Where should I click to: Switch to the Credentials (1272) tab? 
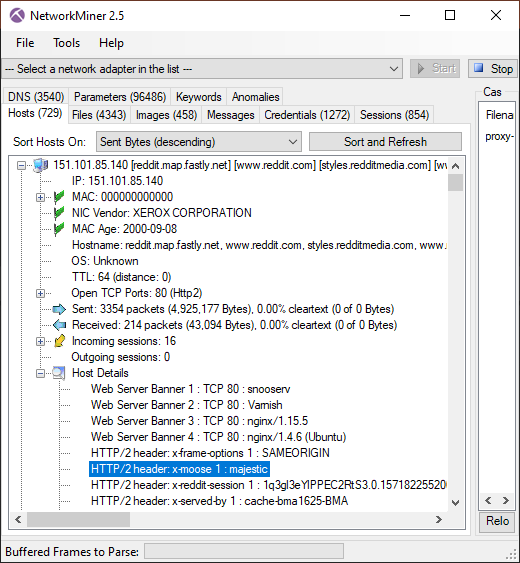point(307,115)
